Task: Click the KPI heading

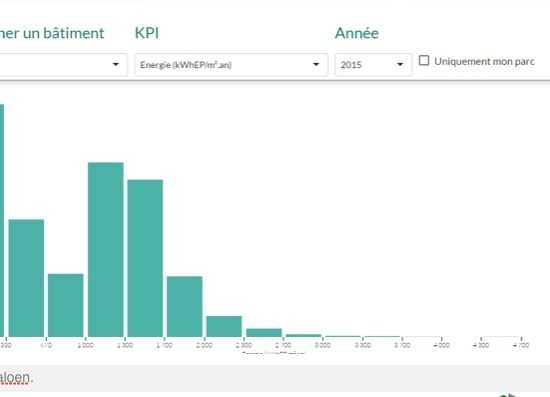Action: pos(147,33)
